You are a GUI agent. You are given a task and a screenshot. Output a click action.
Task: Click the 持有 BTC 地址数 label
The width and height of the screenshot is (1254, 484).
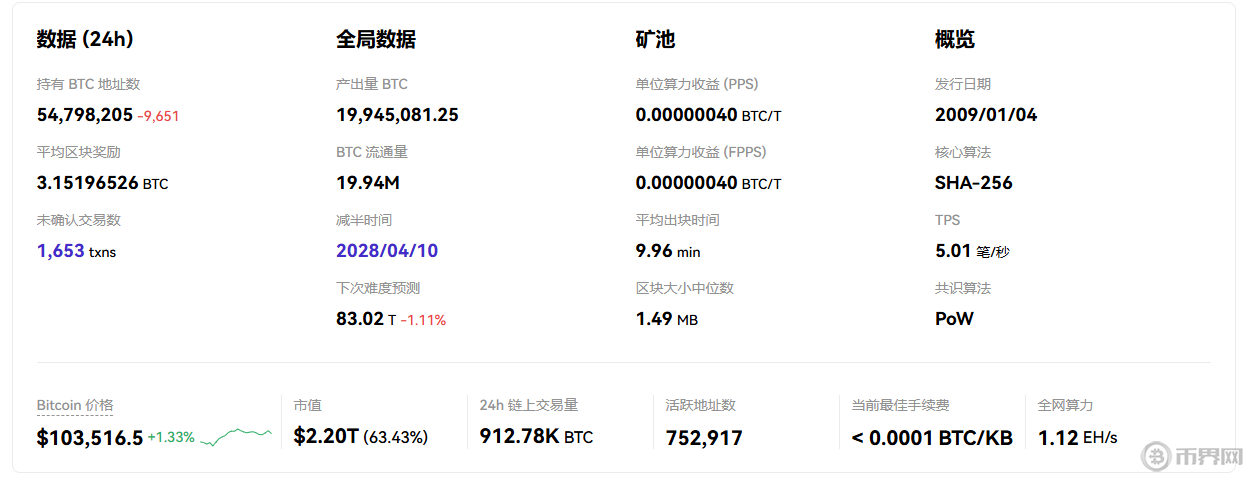click(x=89, y=84)
